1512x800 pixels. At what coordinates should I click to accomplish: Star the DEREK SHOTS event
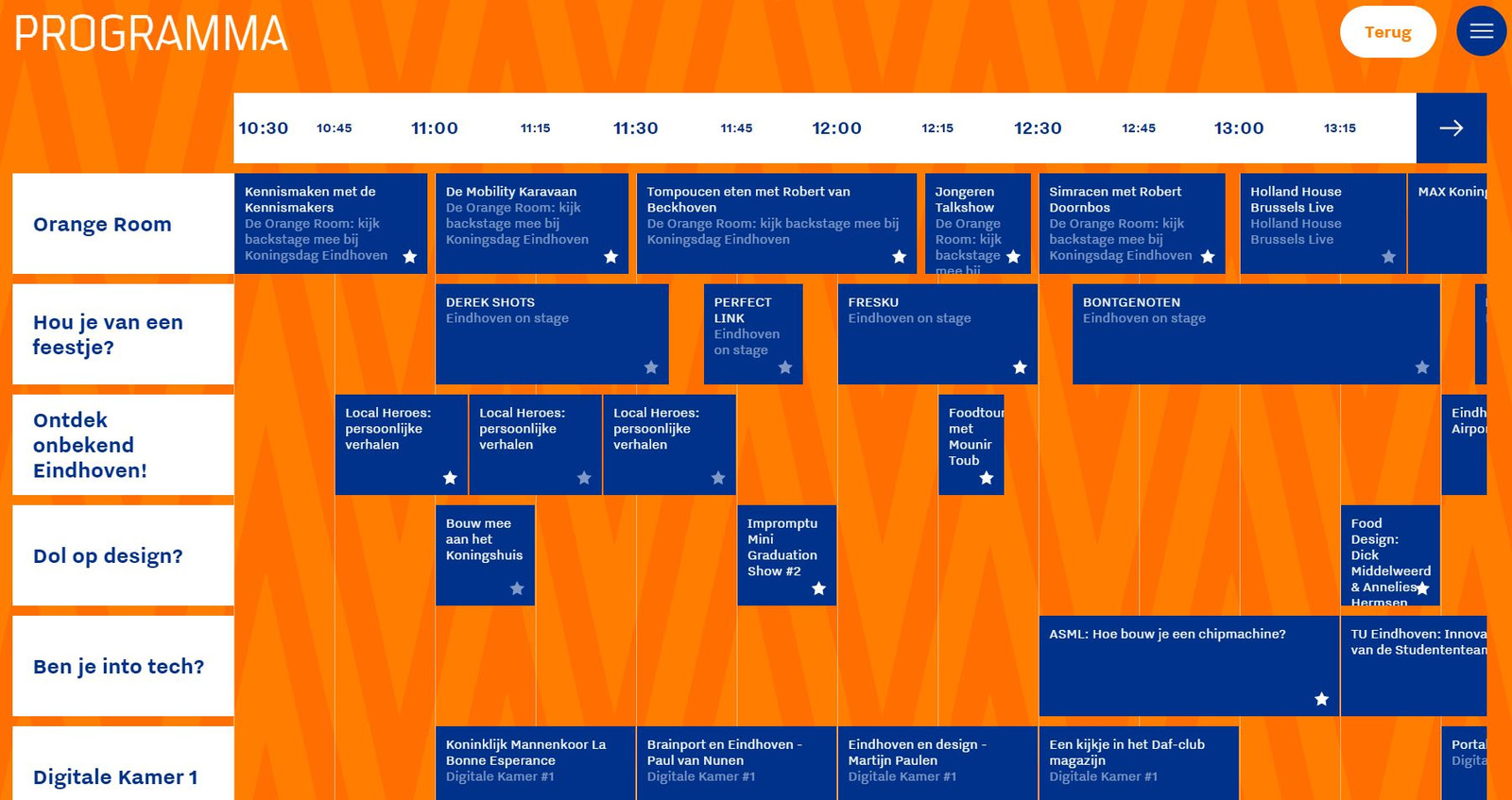(x=651, y=367)
